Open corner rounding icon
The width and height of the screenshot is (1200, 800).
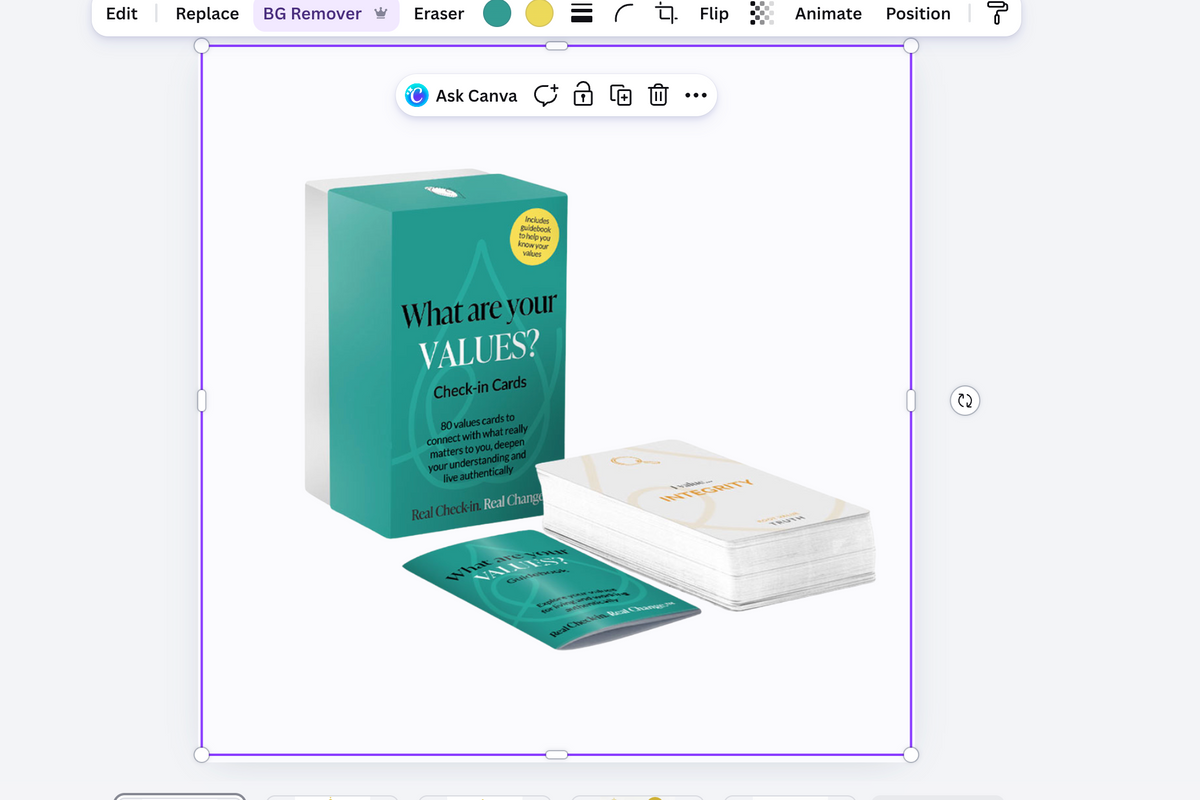point(623,14)
